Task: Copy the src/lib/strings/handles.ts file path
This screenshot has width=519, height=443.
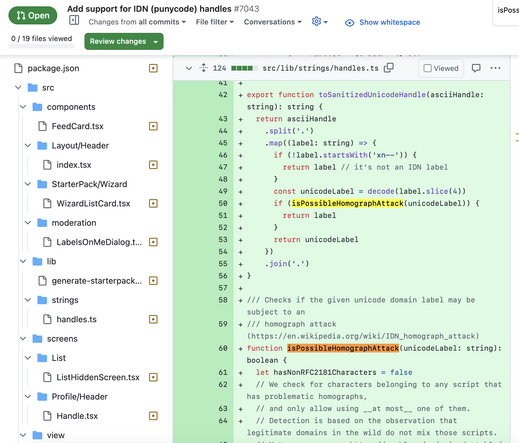Action: coord(389,68)
